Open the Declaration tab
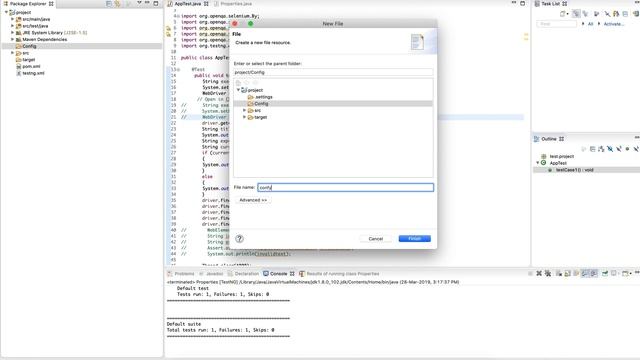The image size is (640, 360). click(243, 273)
